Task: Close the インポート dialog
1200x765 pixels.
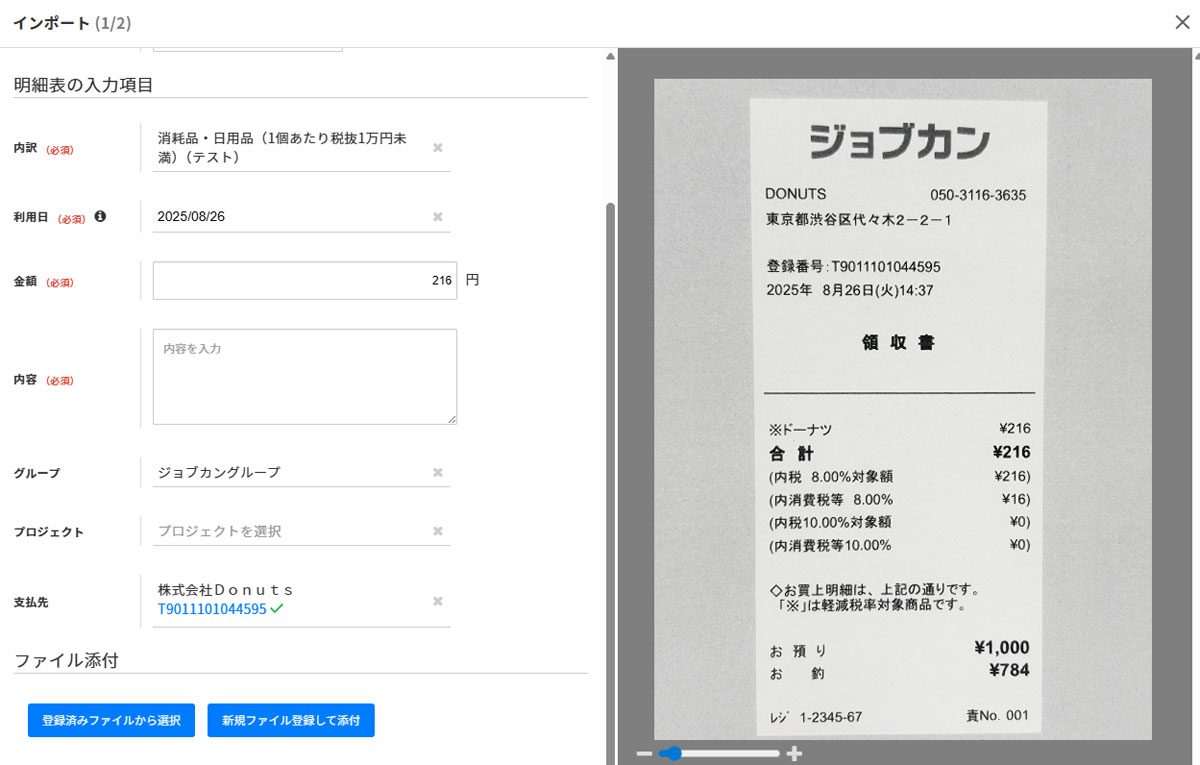Action: click(x=1182, y=22)
